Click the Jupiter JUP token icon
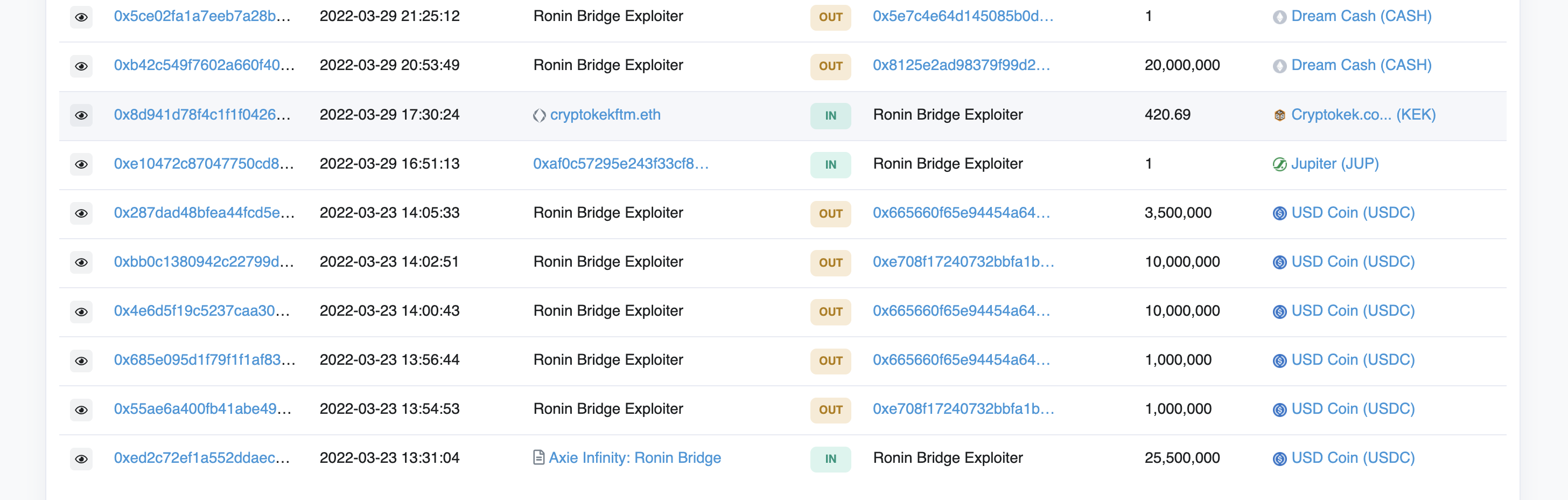This screenshot has height=500, width=1568. click(x=1279, y=164)
